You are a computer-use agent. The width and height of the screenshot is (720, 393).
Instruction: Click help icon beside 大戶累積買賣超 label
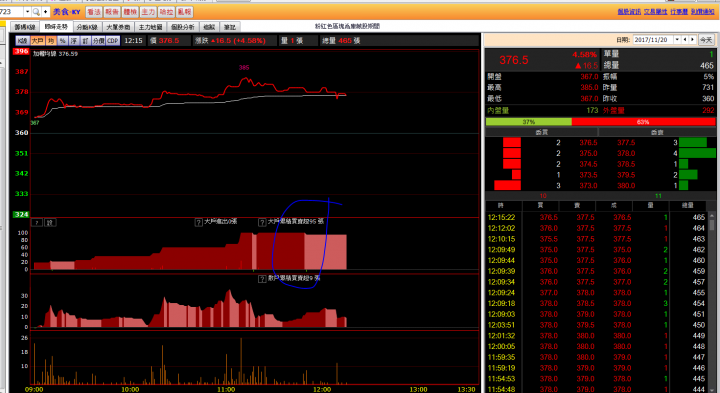[262, 223]
